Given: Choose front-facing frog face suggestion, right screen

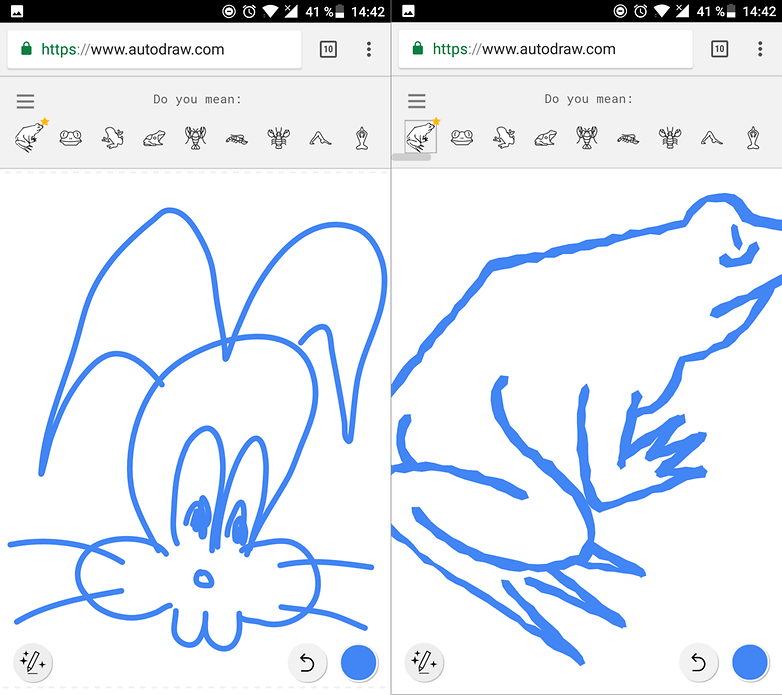Looking at the screenshot, I should click(462, 137).
